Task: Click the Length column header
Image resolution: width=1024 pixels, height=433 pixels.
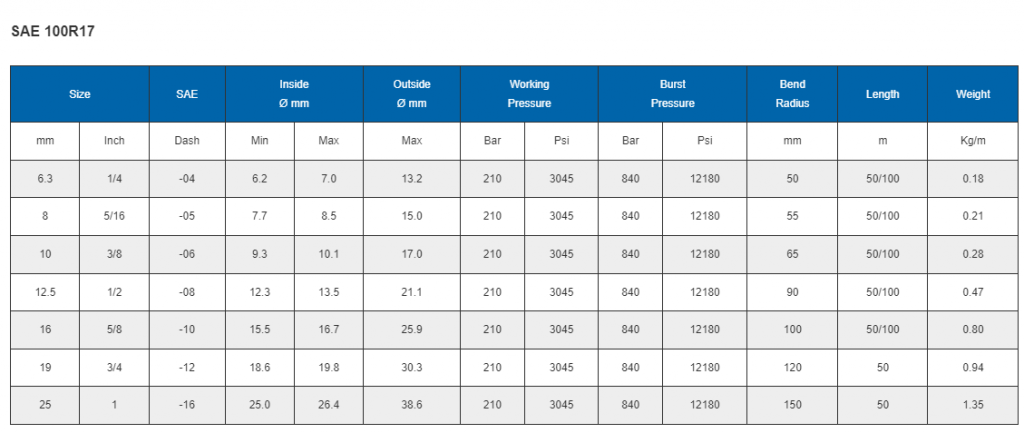Action: tap(882, 94)
